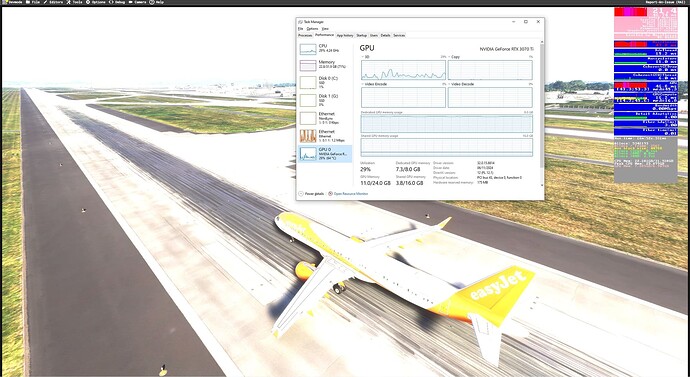Open the left Video Encode engine dropdown
Viewport: 690px width, 377px height.
[x=363, y=84]
